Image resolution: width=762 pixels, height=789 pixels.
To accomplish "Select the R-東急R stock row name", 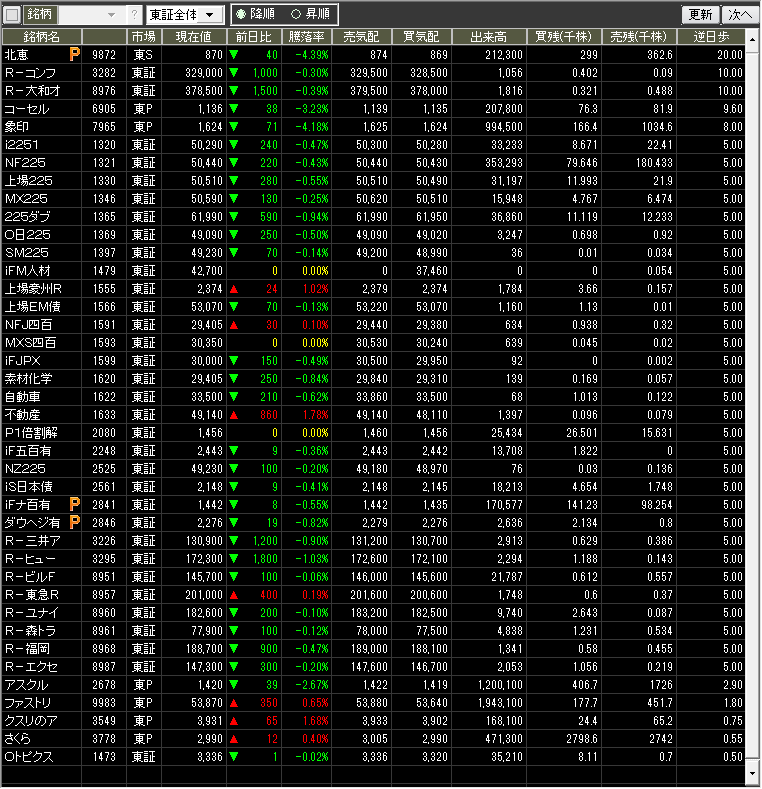I will click(x=32, y=595).
